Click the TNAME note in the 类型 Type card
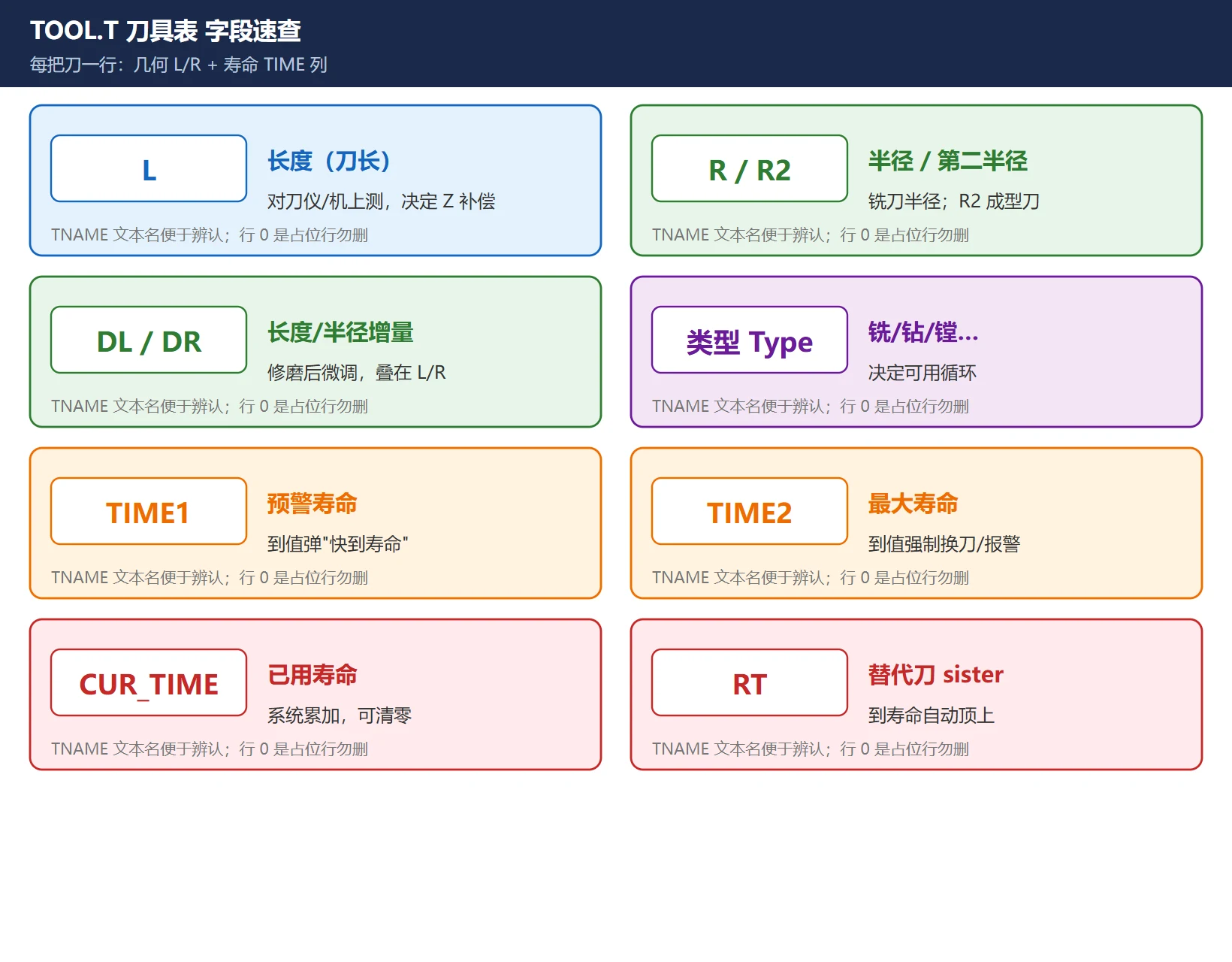 tap(811, 407)
